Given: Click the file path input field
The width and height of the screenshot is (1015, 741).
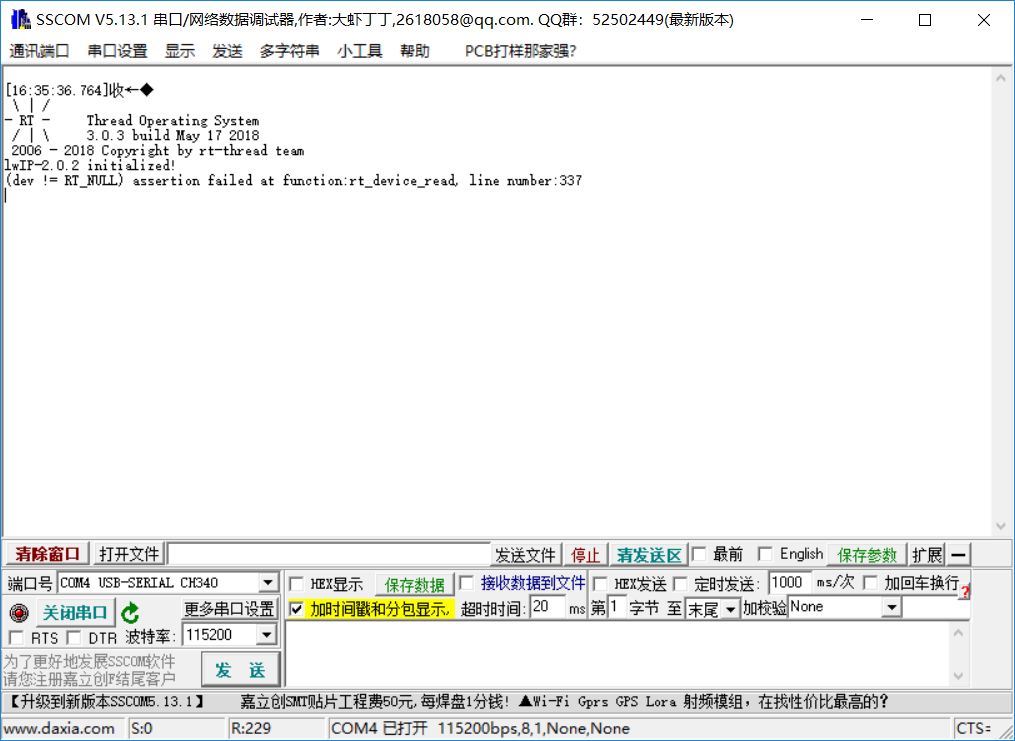Looking at the screenshot, I should click(x=329, y=555).
